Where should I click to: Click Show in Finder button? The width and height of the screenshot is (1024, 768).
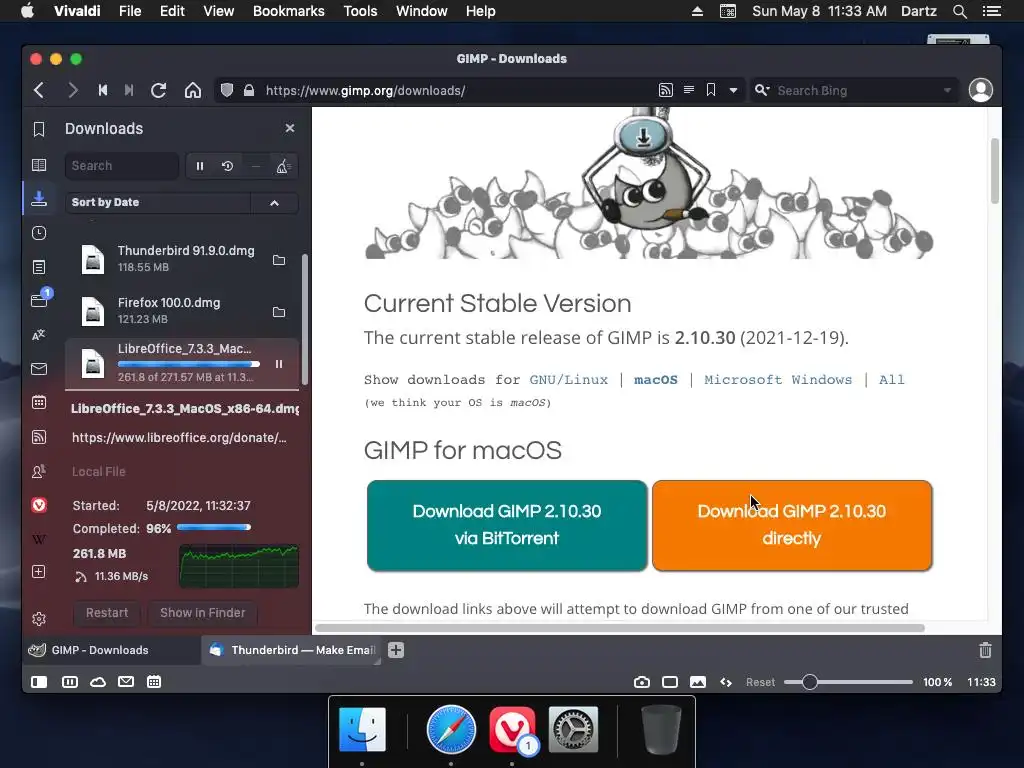202,613
